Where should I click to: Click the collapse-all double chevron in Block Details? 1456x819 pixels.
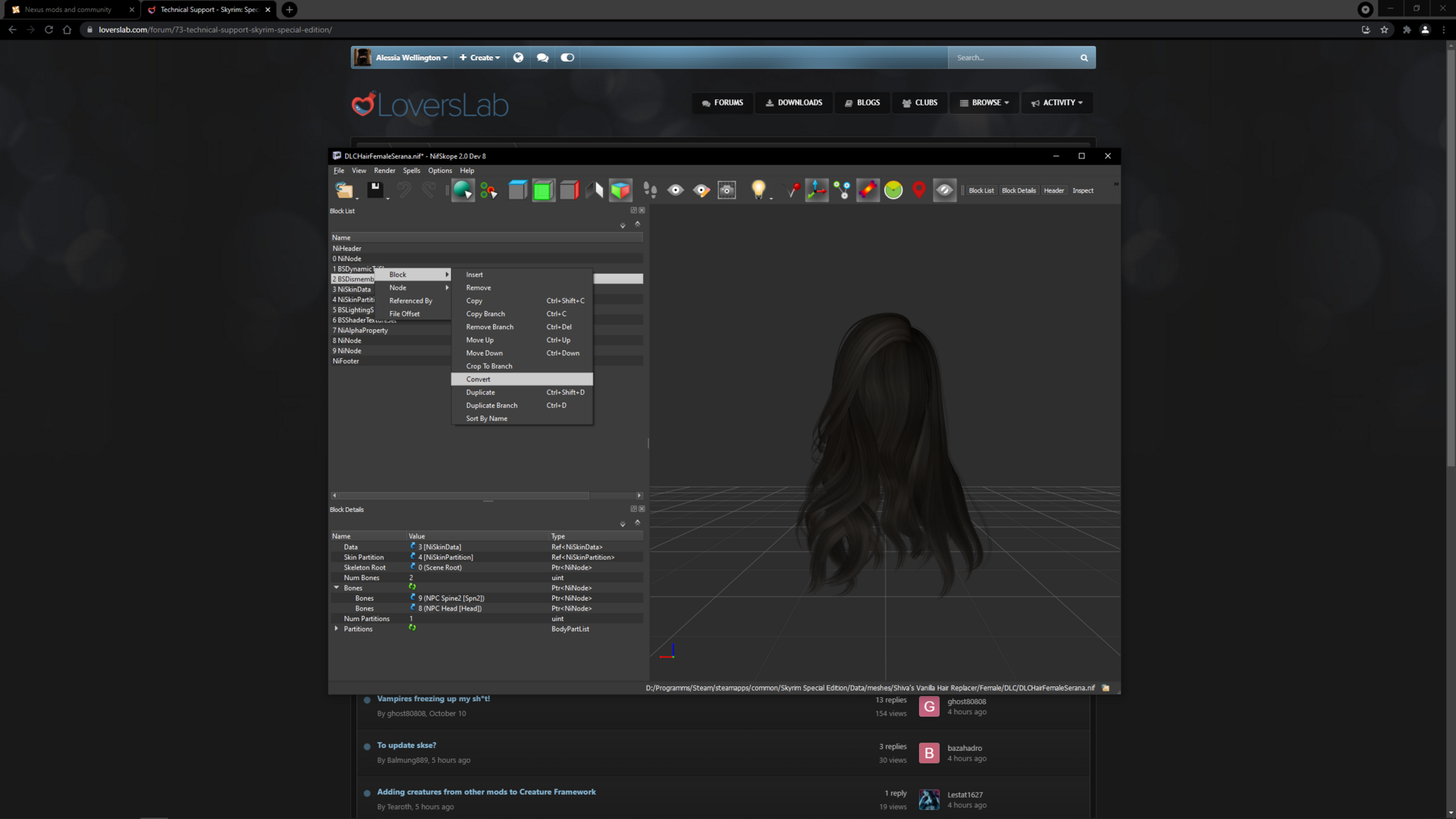638,522
